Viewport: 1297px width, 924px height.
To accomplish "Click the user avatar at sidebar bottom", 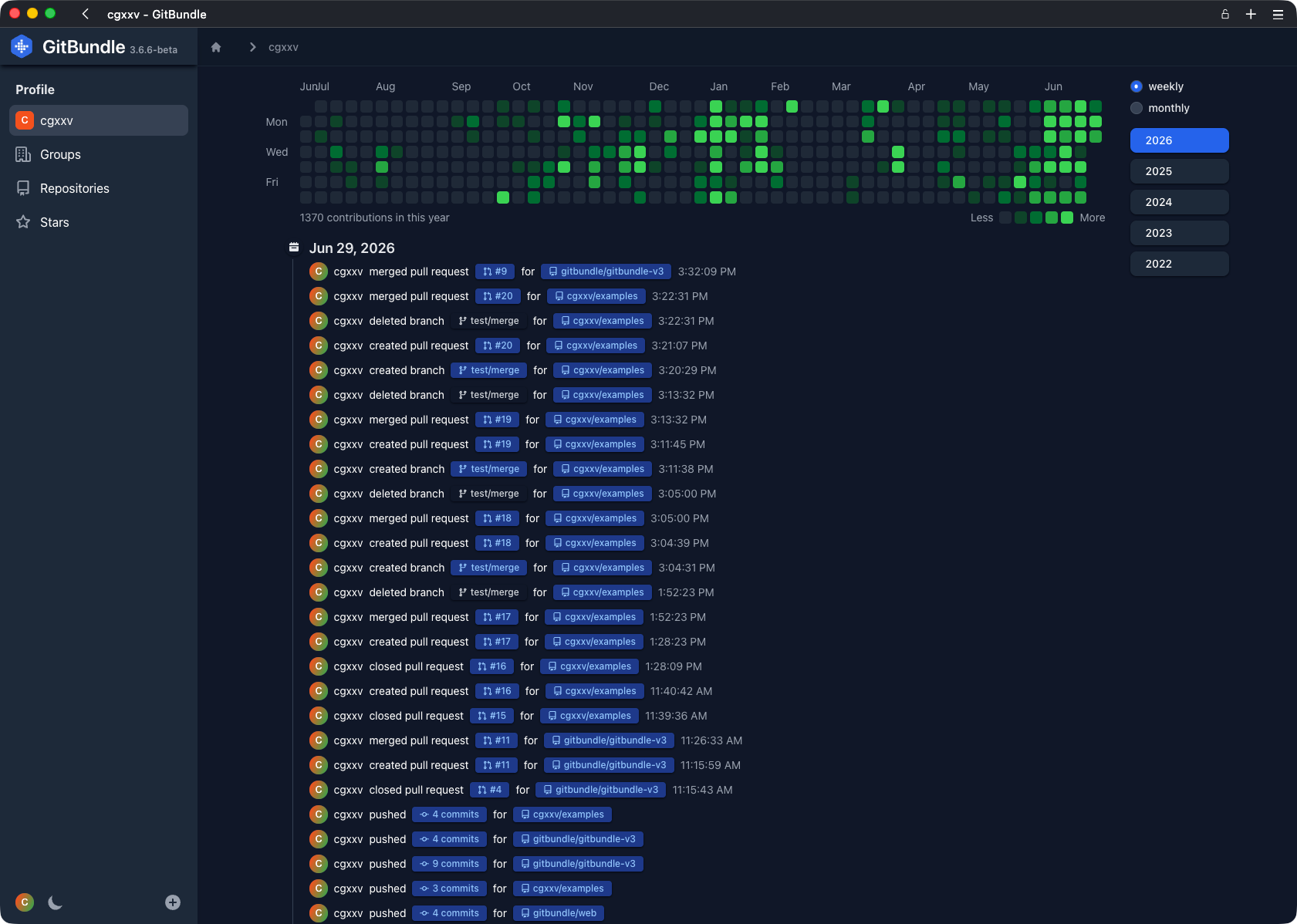I will click(x=25, y=902).
